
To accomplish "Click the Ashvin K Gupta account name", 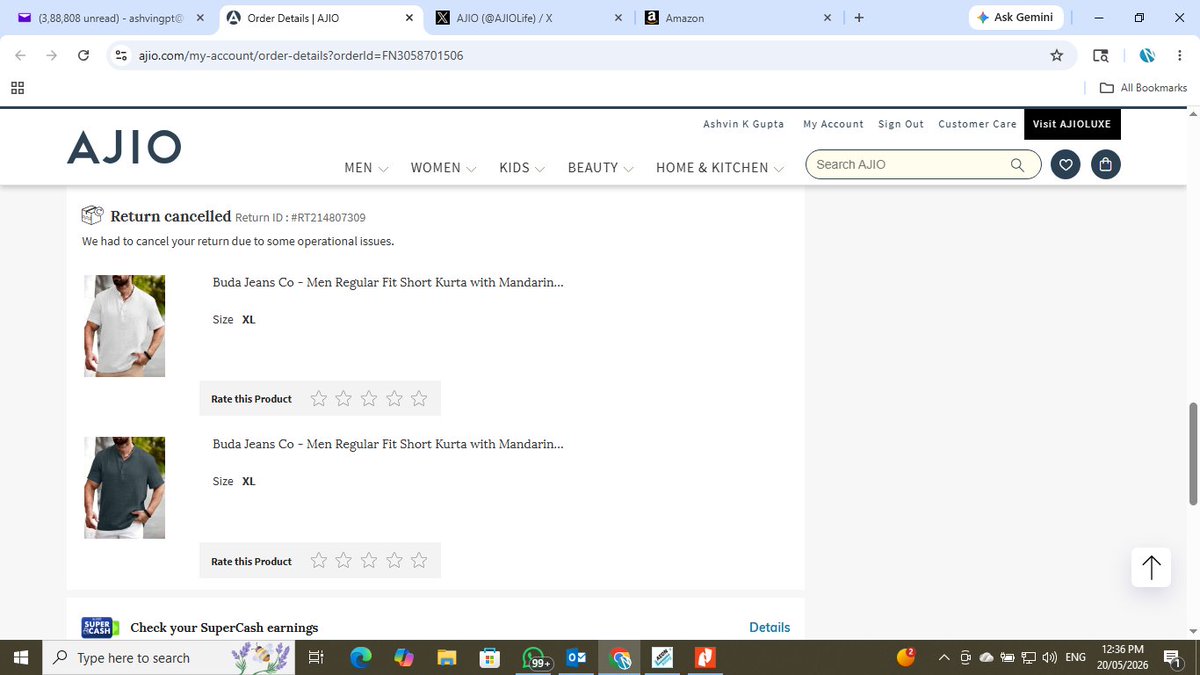I will click(744, 124).
